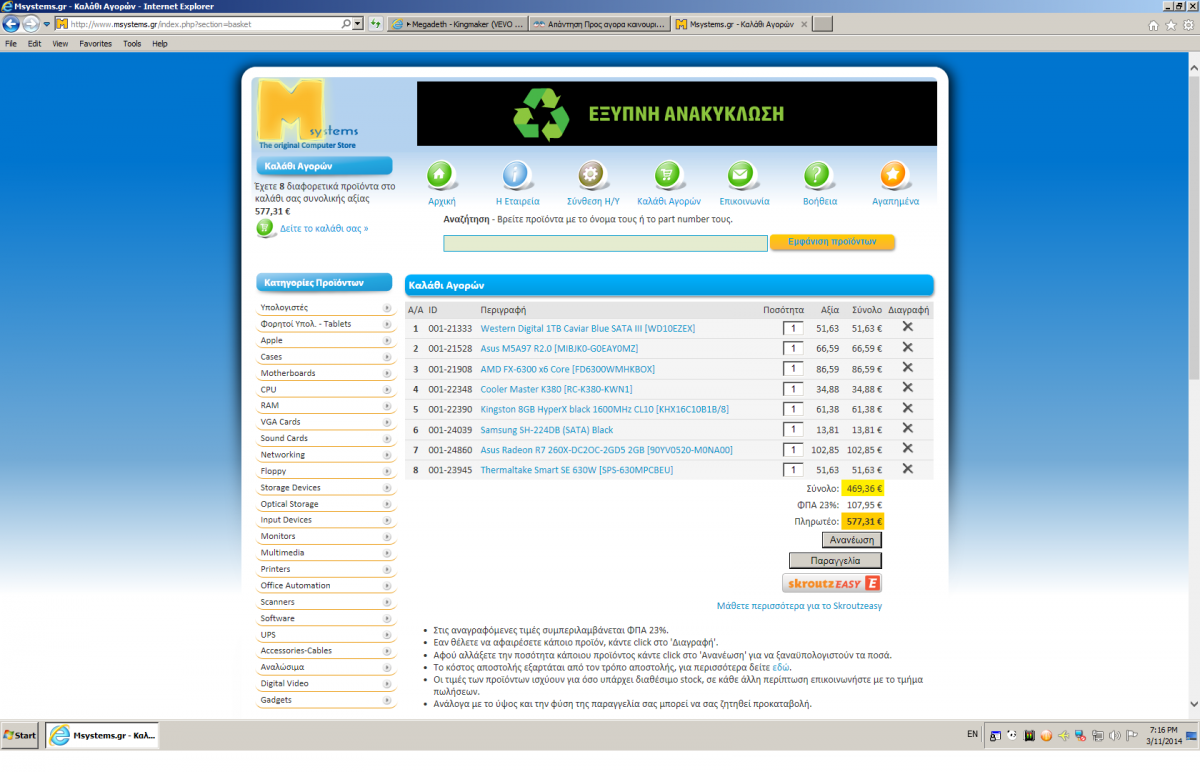Open the View menu
This screenshot has height=772, width=1200.
click(60, 44)
